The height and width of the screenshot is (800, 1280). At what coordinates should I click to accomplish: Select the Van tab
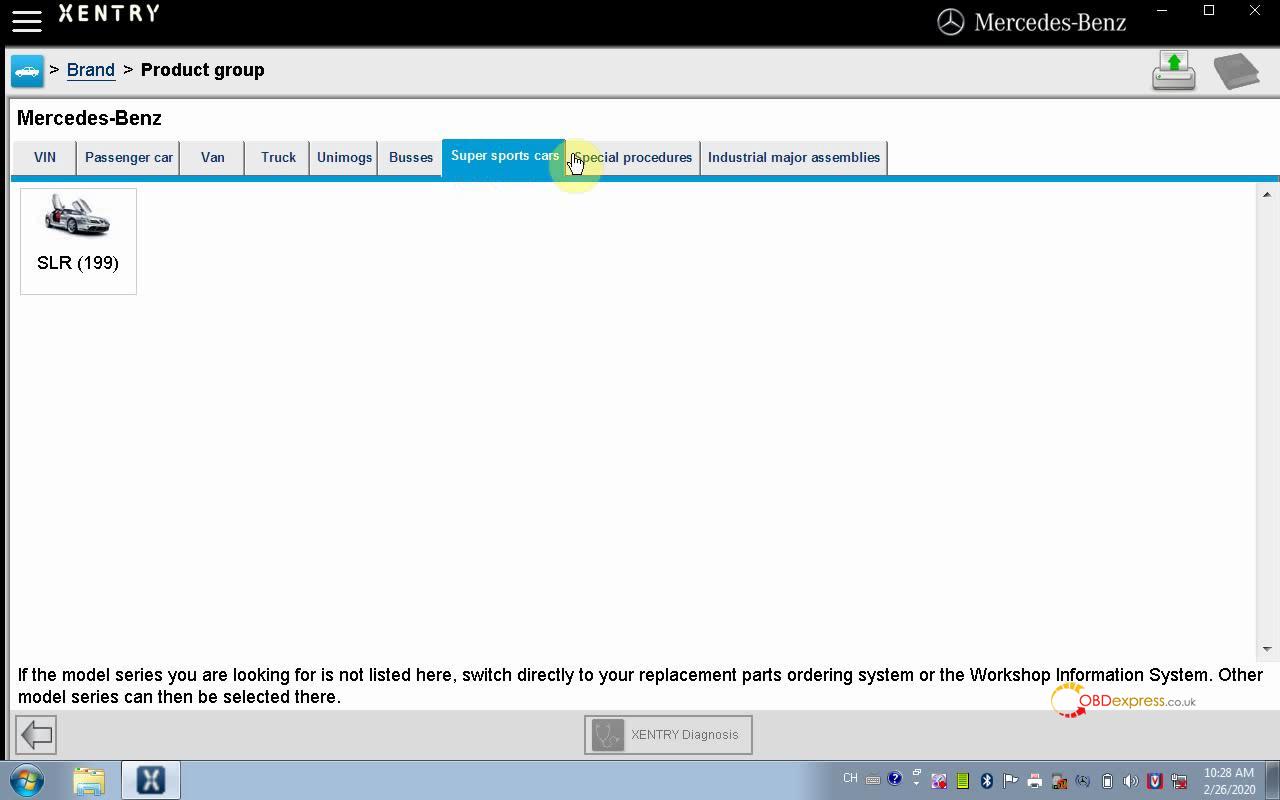coord(212,157)
